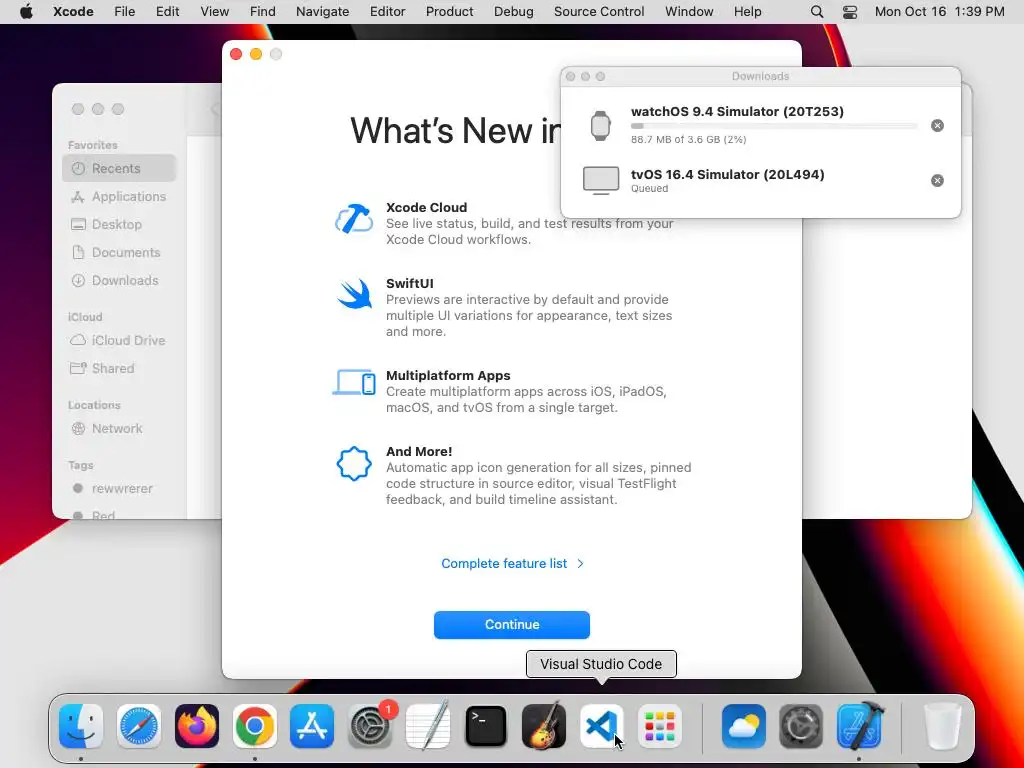Click the Downloads window title bar
1024x768 pixels.
coord(761,76)
